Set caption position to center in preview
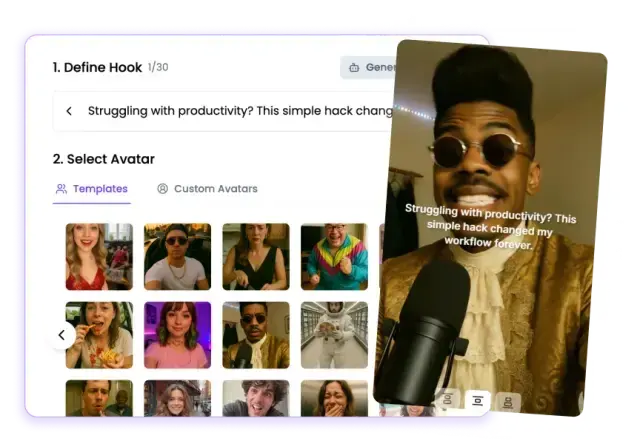The width and height of the screenshot is (640, 444). (x=478, y=400)
